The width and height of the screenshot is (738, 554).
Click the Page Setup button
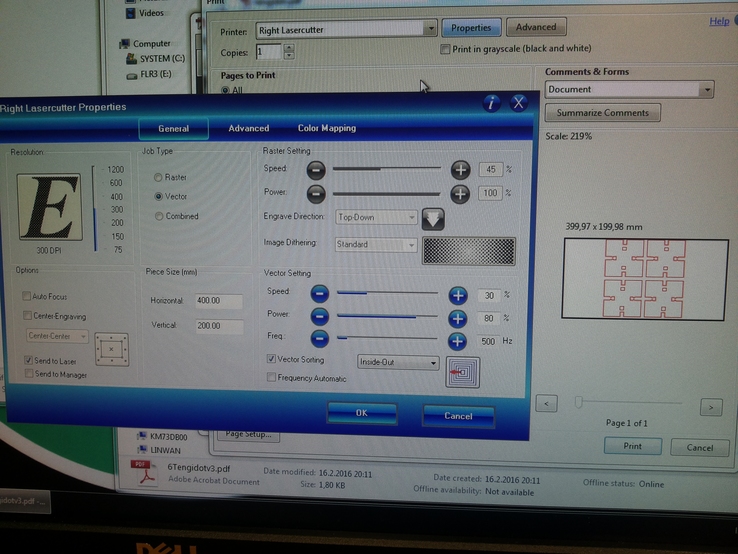coord(249,435)
